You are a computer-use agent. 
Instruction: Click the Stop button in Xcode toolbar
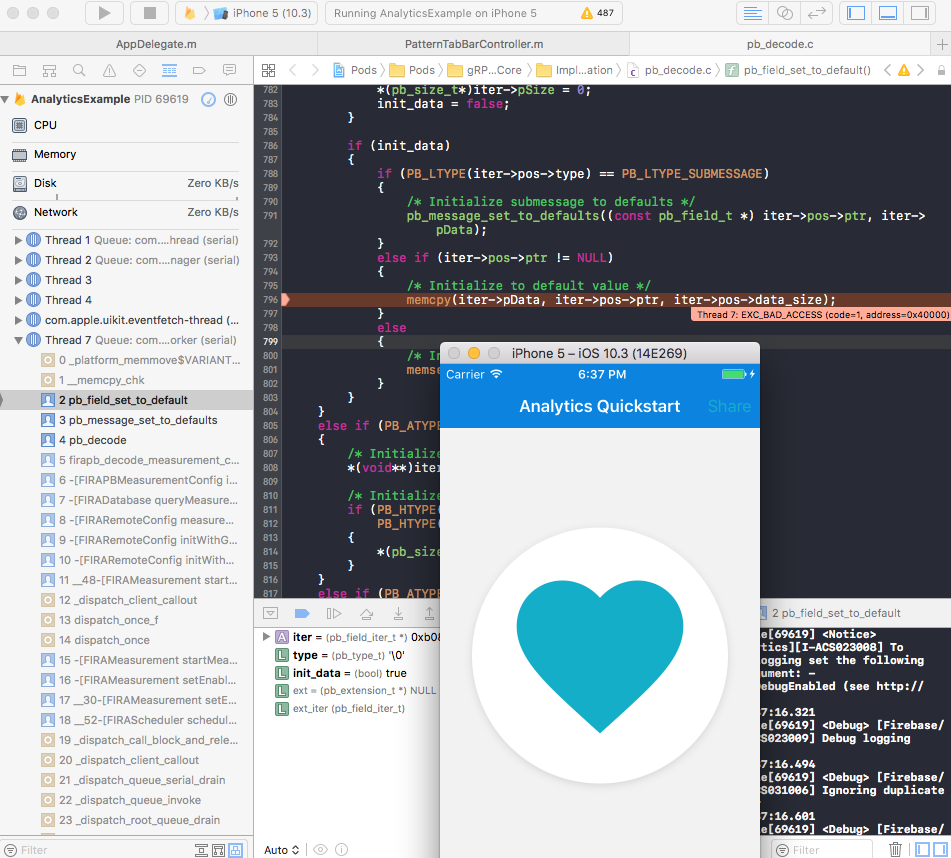coord(150,13)
